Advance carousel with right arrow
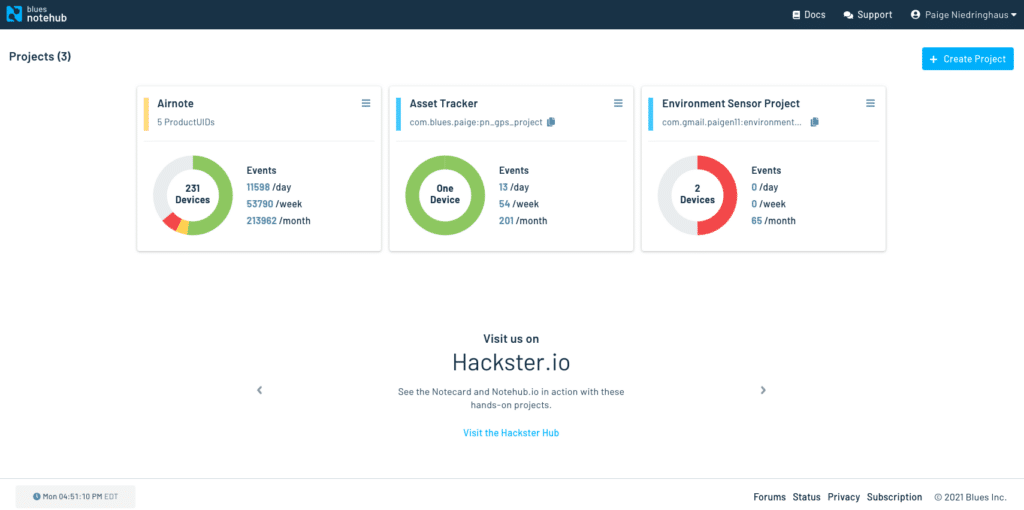This screenshot has height=510, width=1024. (763, 390)
